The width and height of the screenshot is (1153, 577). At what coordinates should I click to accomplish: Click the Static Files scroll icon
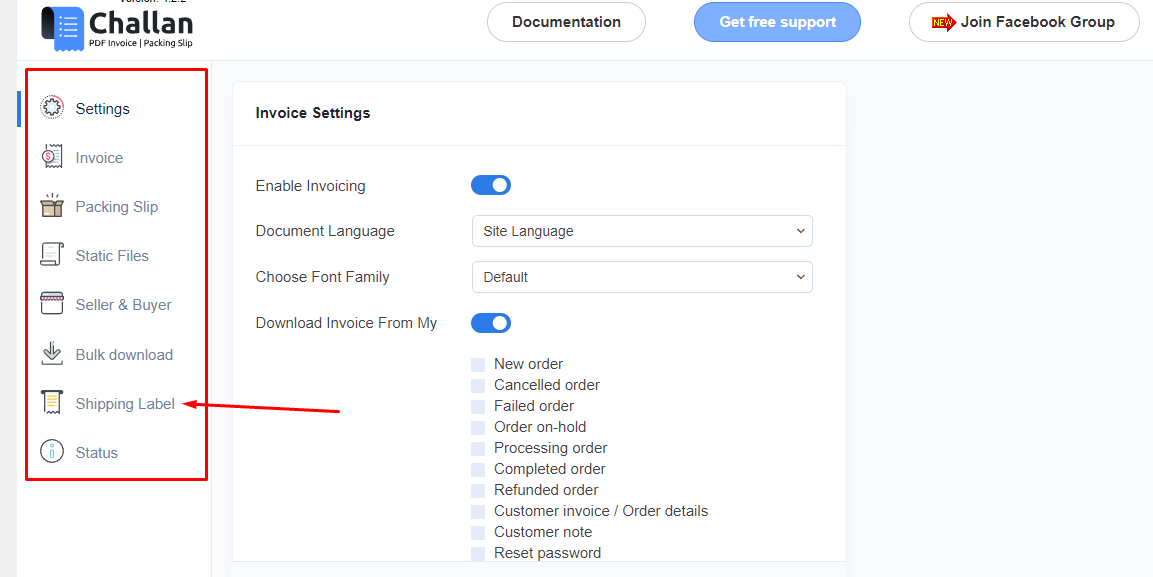[53, 255]
